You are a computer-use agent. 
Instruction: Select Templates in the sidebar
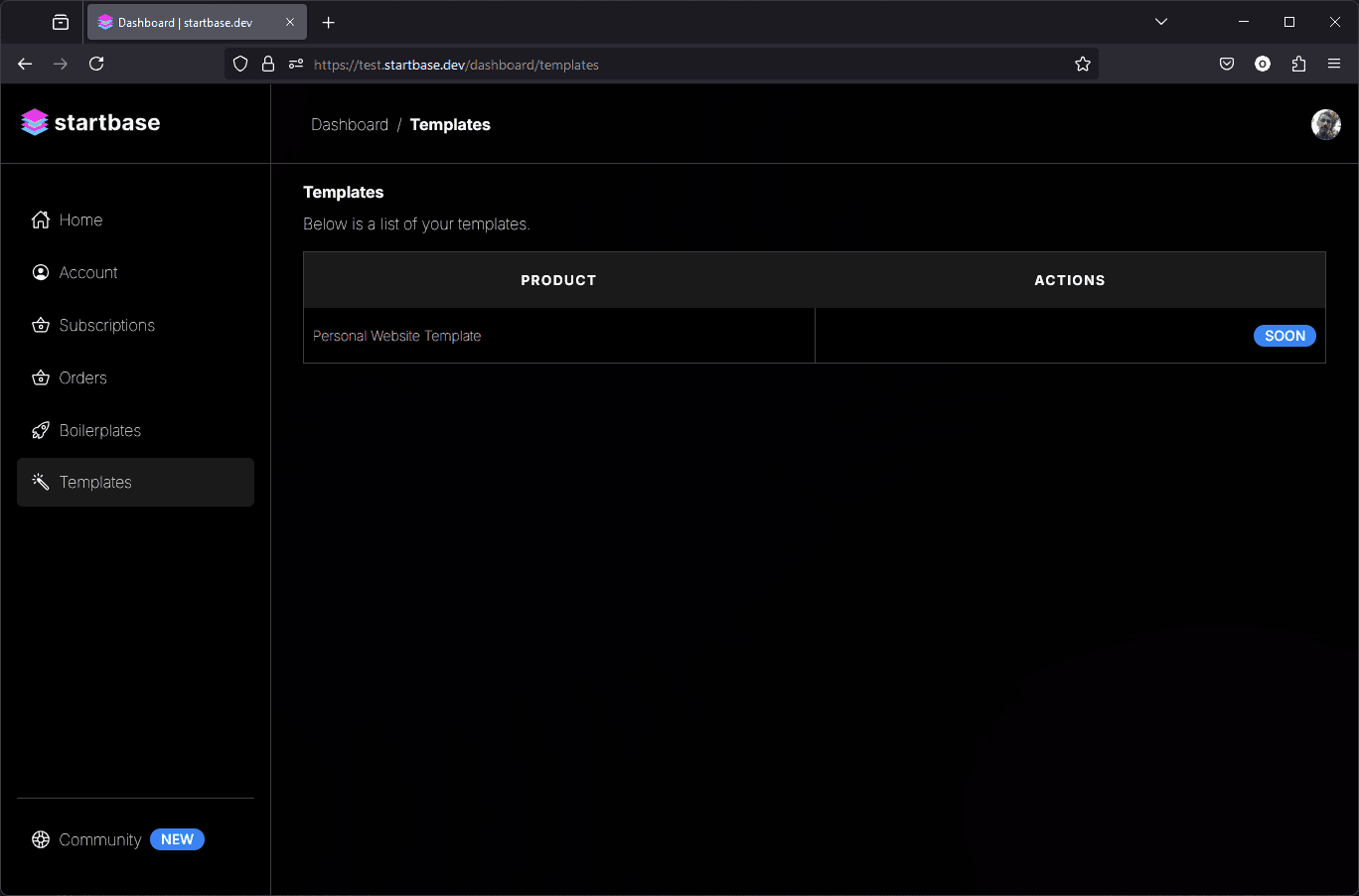pos(135,482)
